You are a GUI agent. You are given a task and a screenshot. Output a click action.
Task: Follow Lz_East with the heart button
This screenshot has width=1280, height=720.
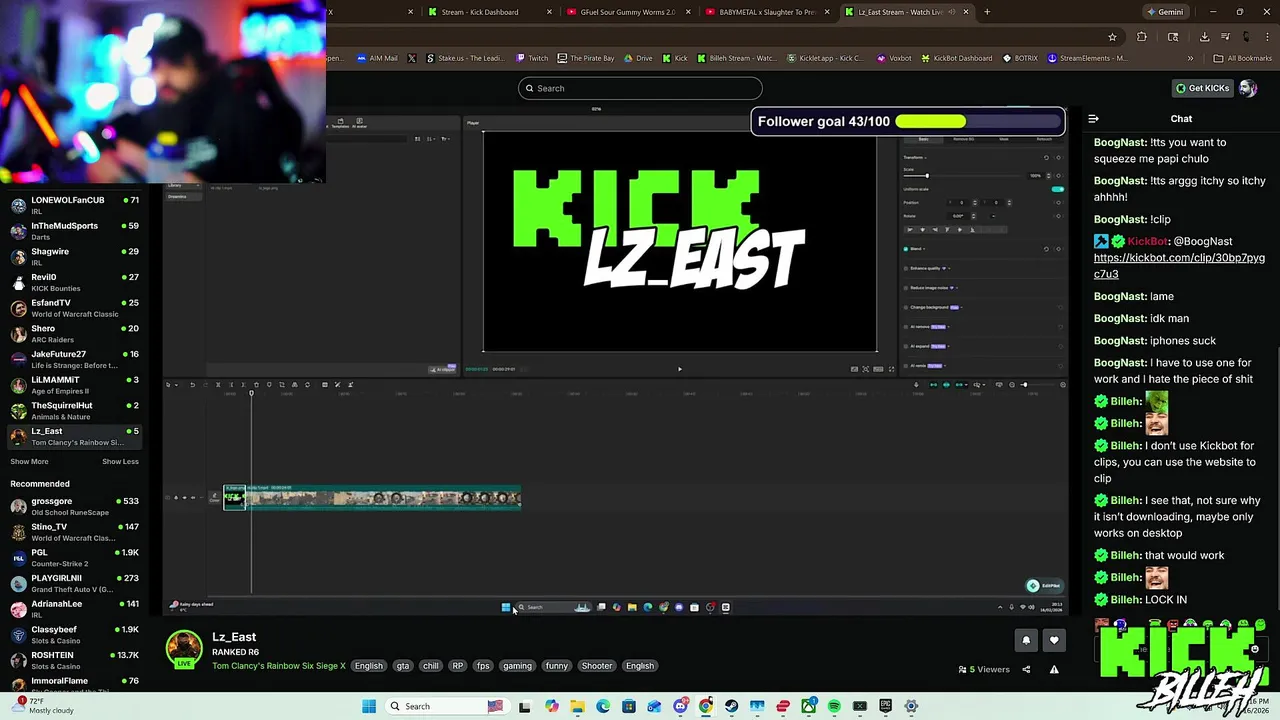click(x=1054, y=640)
